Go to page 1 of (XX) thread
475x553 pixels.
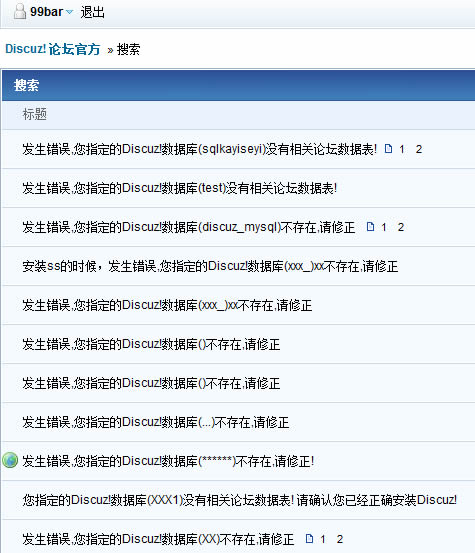coord(323,539)
